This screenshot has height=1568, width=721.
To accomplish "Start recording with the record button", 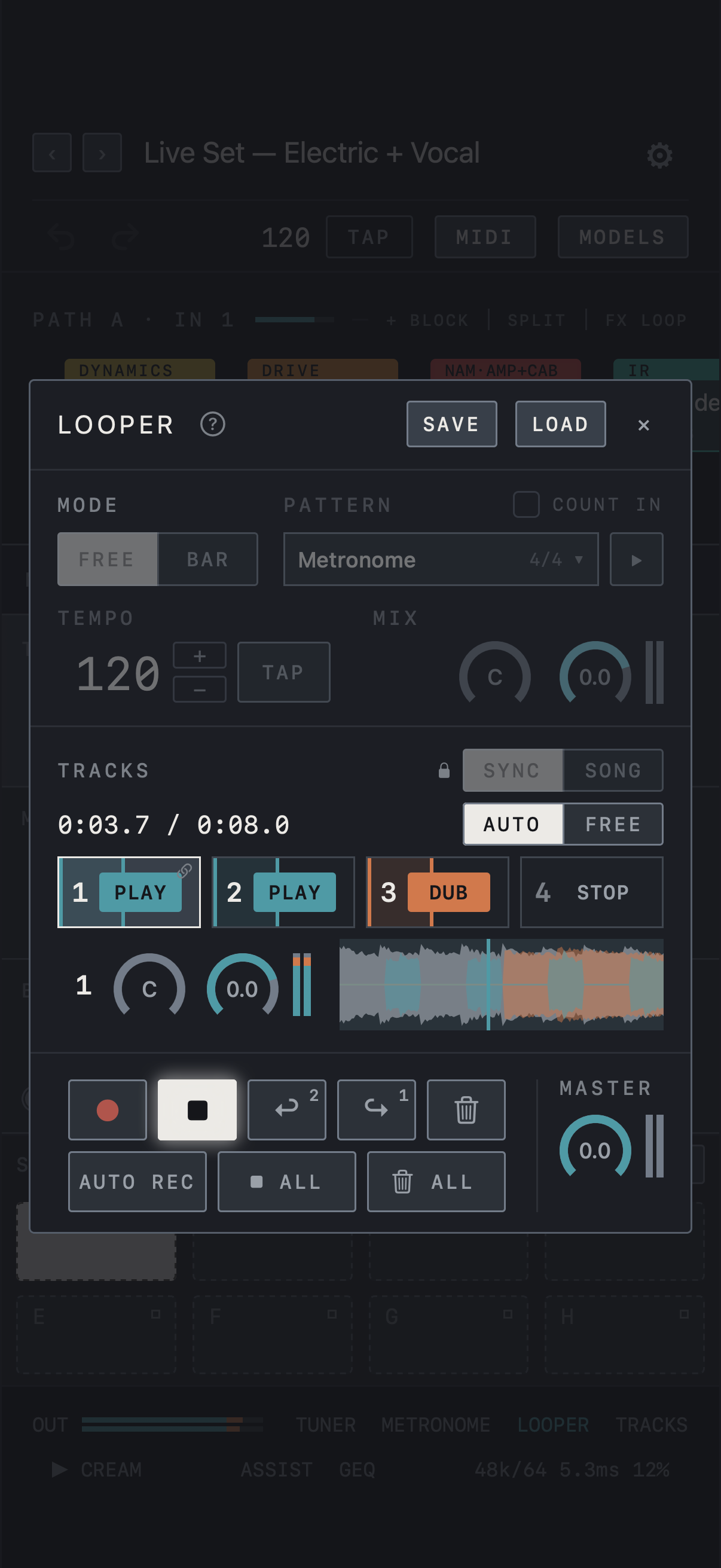I will [108, 1111].
